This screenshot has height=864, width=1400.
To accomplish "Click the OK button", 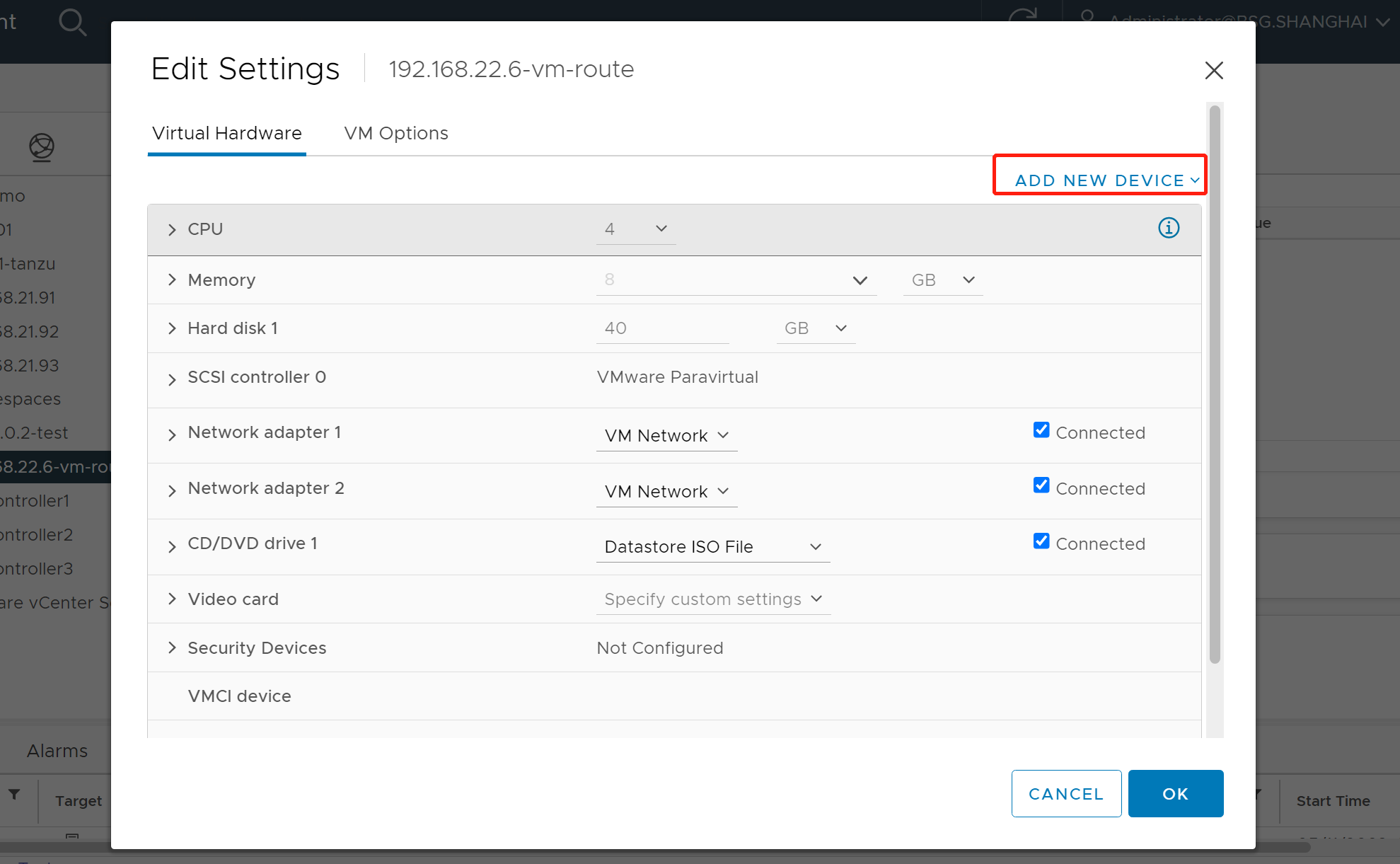I will (1176, 794).
